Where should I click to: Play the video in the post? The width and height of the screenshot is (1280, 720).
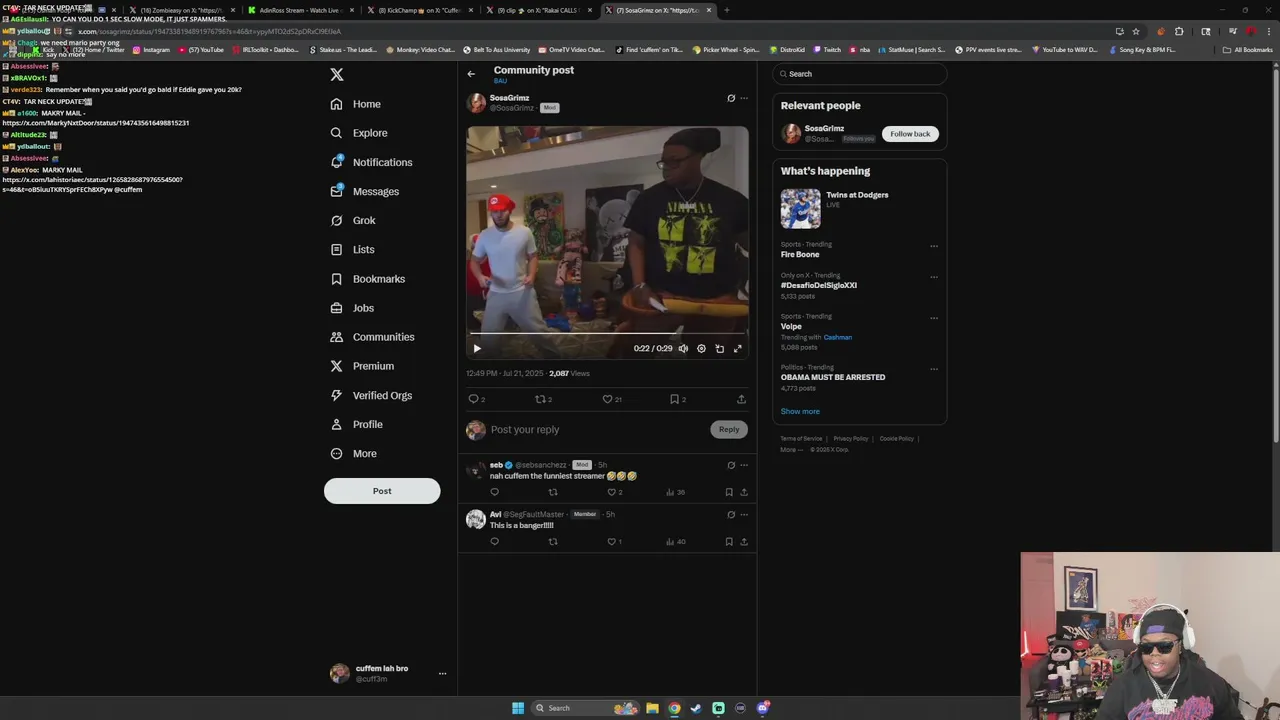pyautogui.click(x=477, y=349)
